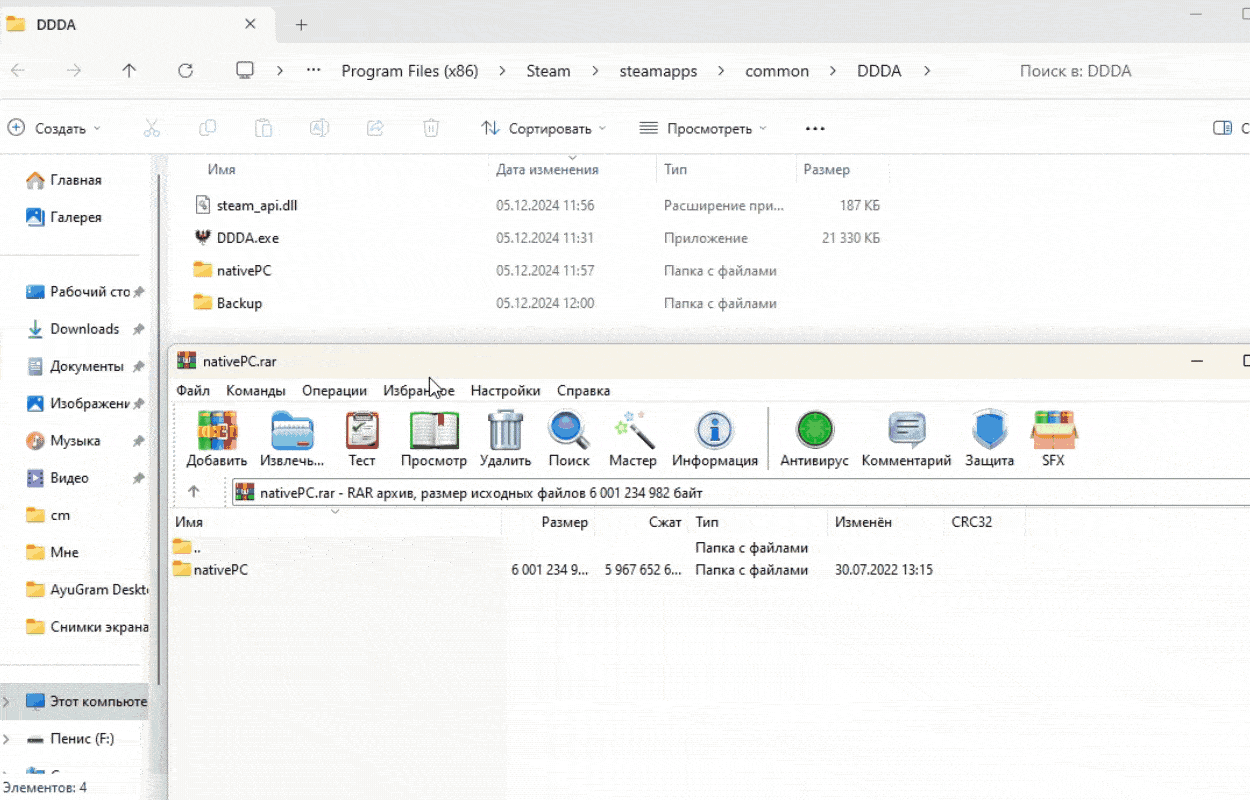Open the Операции menu in WinRAR
Image resolution: width=1250 pixels, height=800 pixels.
334,391
